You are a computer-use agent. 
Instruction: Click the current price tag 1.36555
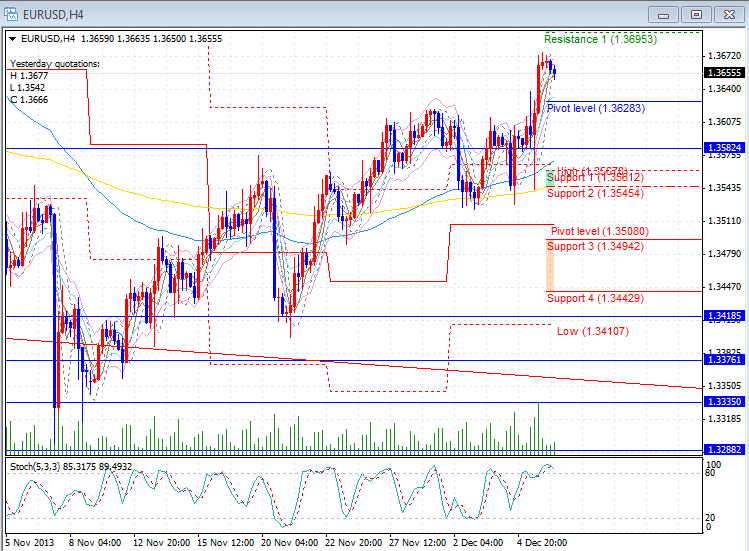click(724, 73)
